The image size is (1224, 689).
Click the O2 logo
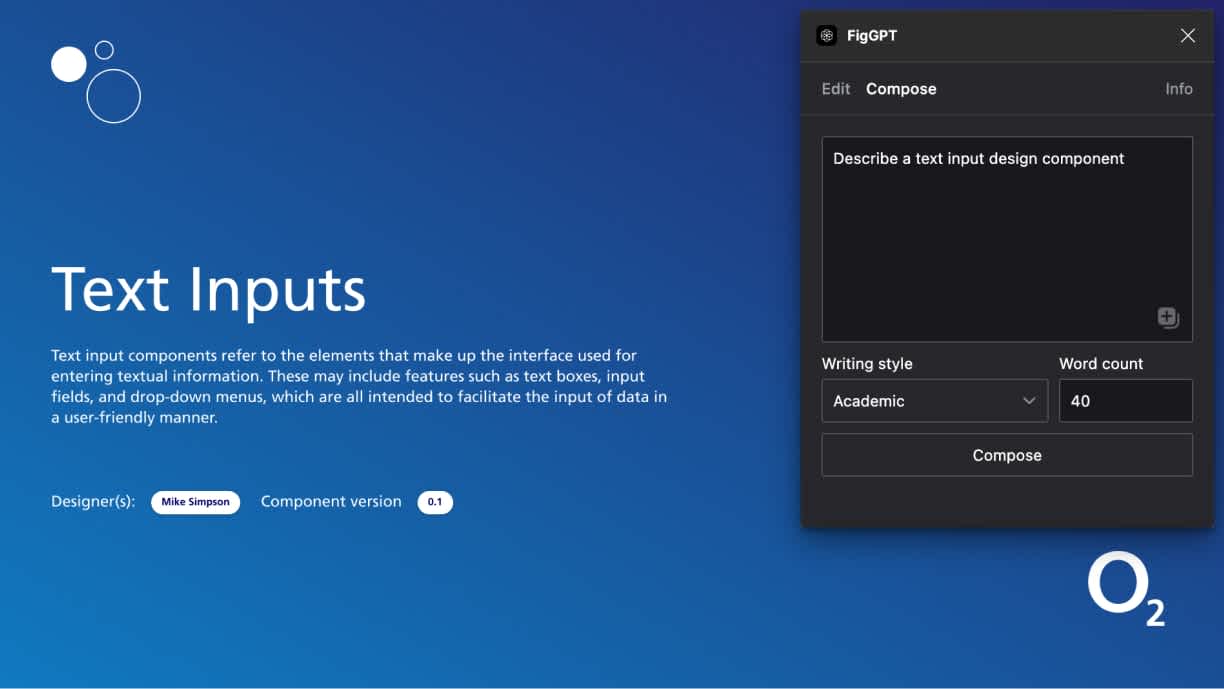1126,591
